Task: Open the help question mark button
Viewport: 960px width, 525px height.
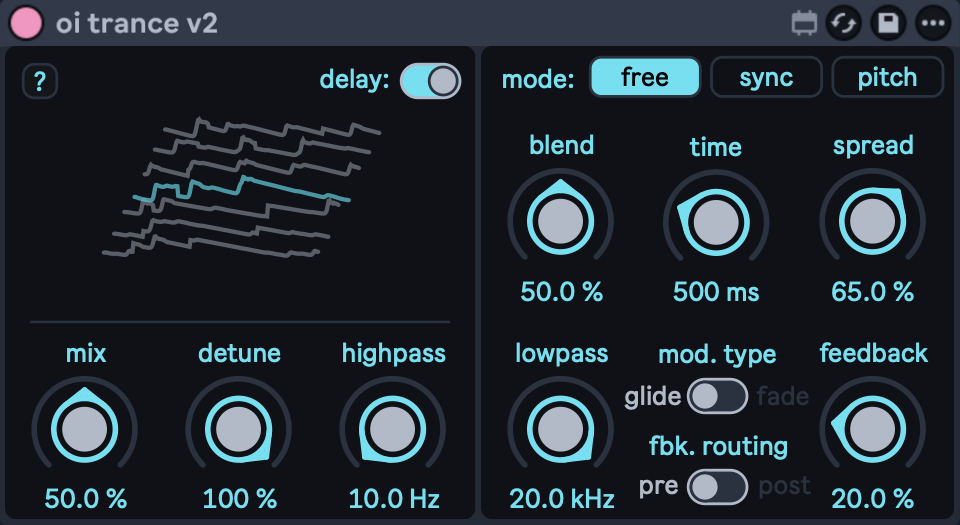Action: point(40,82)
